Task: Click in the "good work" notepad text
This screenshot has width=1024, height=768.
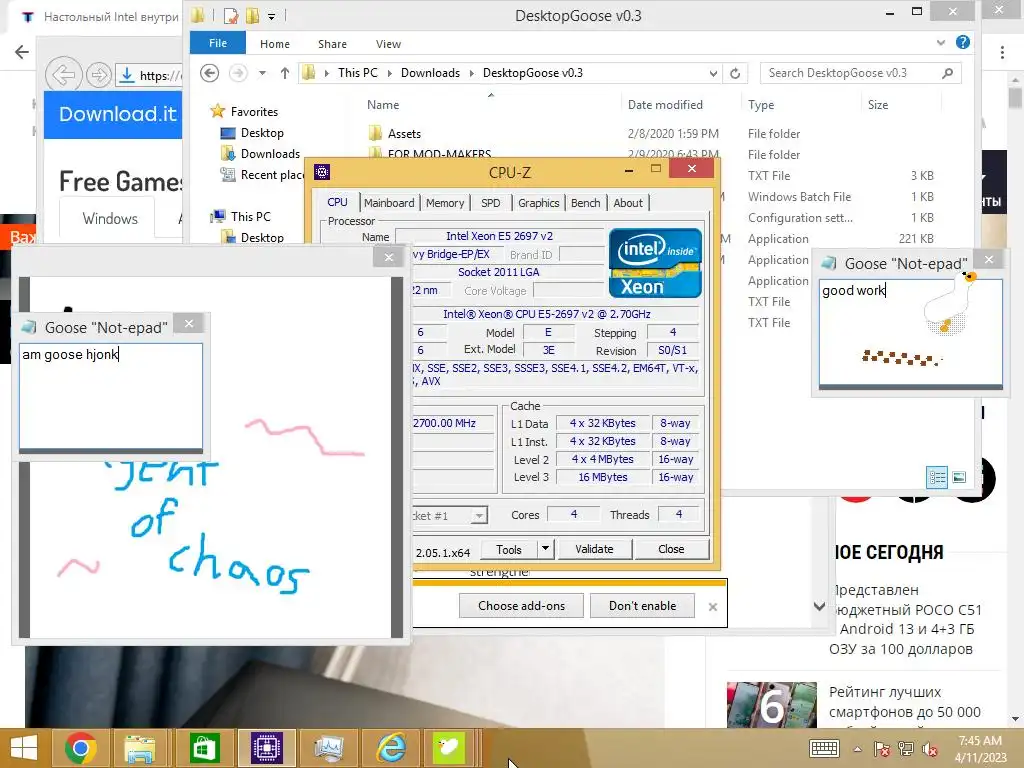Action: pyautogui.click(x=853, y=290)
